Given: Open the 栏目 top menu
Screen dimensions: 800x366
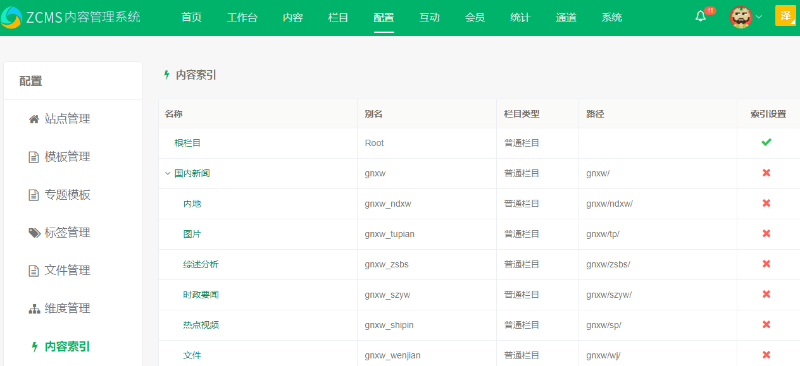Looking at the screenshot, I should (338, 17).
